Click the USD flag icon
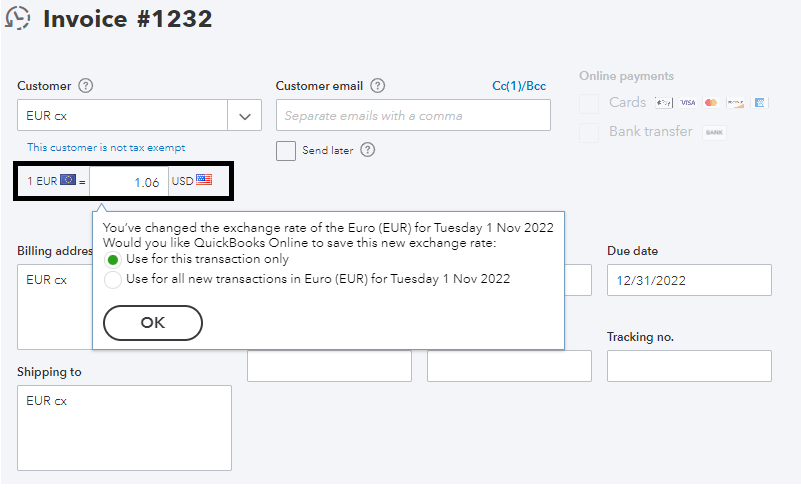801x488 pixels. point(204,181)
